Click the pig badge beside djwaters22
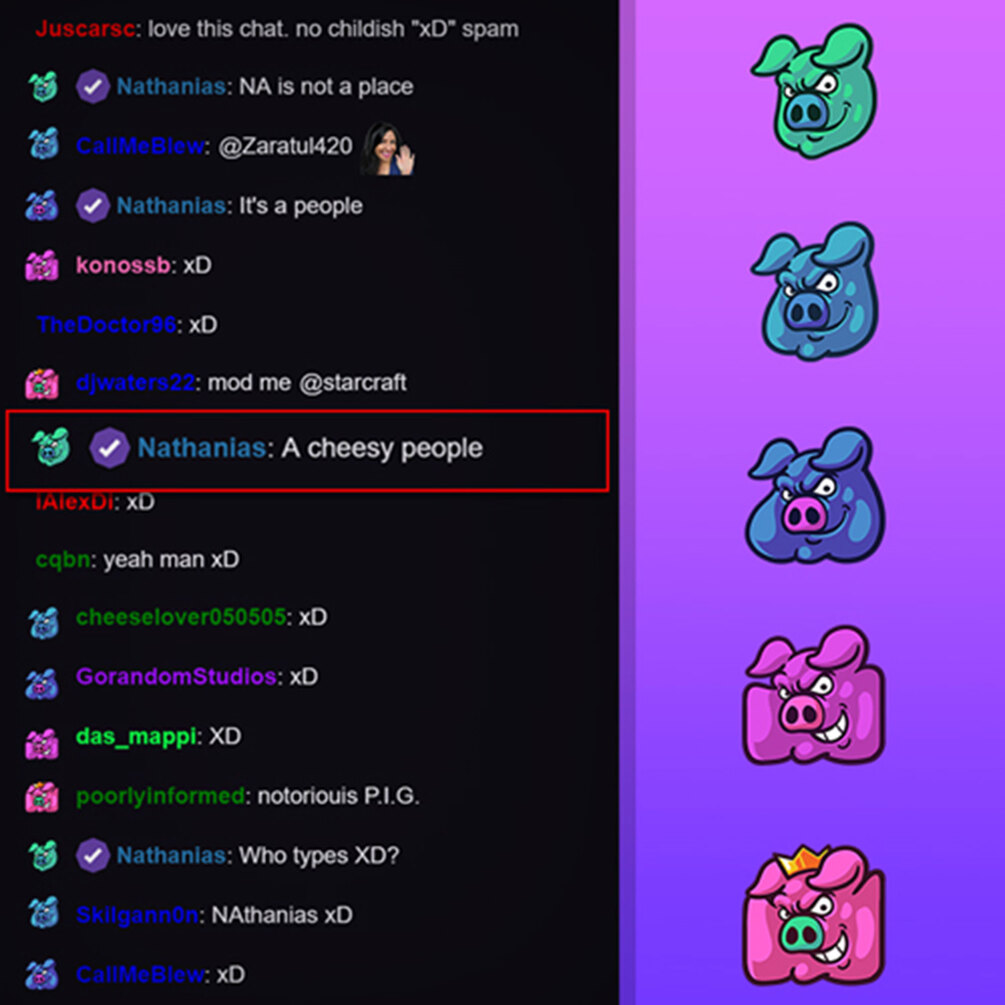This screenshot has height=1005, width=1005. (x=42, y=383)
